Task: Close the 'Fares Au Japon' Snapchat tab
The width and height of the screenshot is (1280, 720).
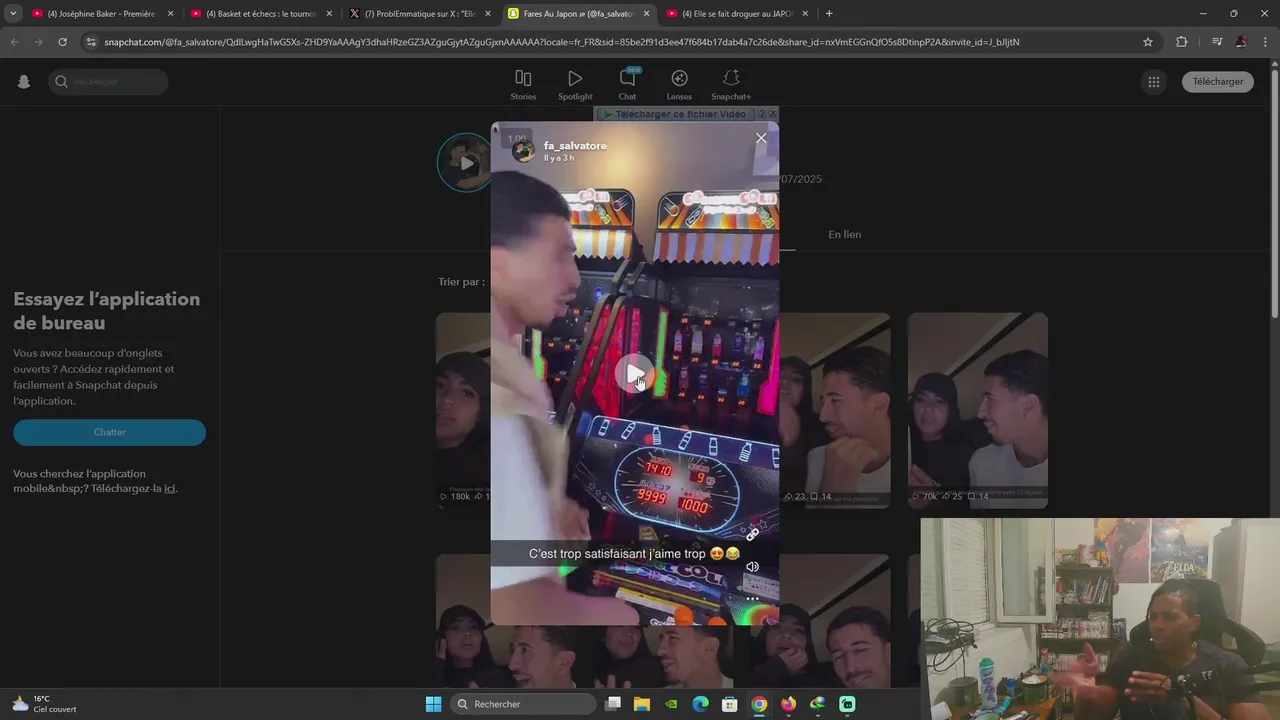Action: 646,14
